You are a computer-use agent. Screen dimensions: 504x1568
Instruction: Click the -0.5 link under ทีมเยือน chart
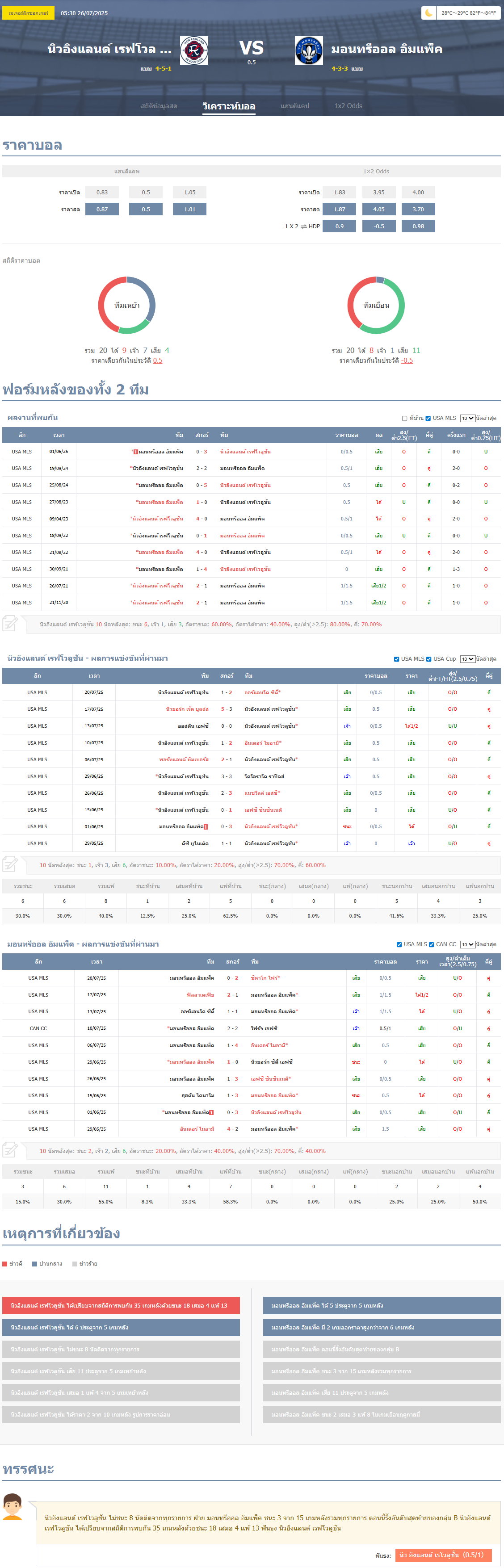(x=407, y=361)
